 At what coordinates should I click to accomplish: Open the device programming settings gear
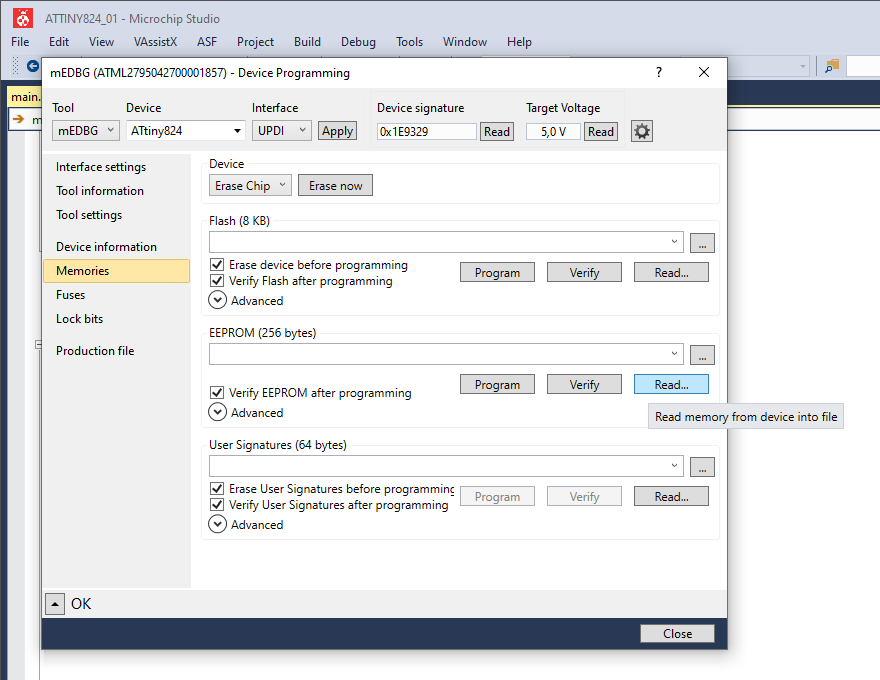tap(641, 131)
